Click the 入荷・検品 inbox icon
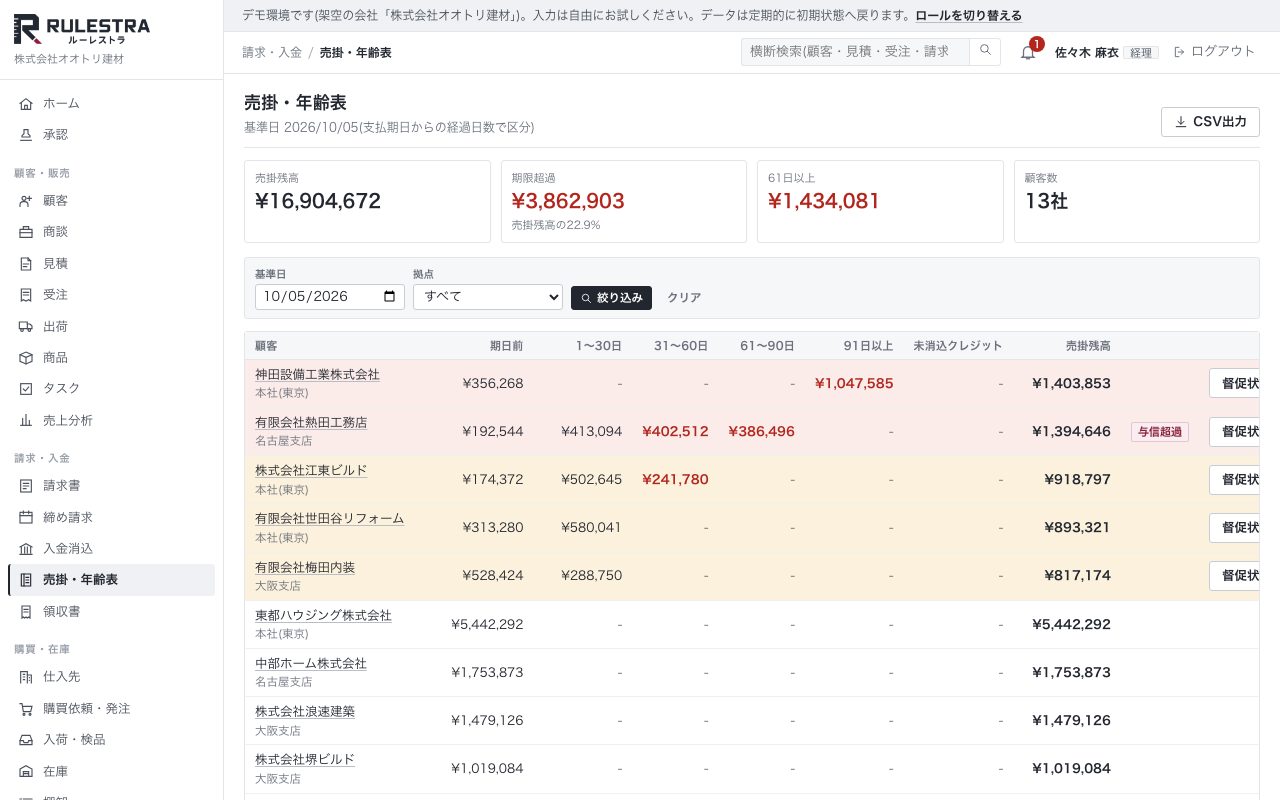The width and height of the screenshot is (1280, 800). [26, 739]
